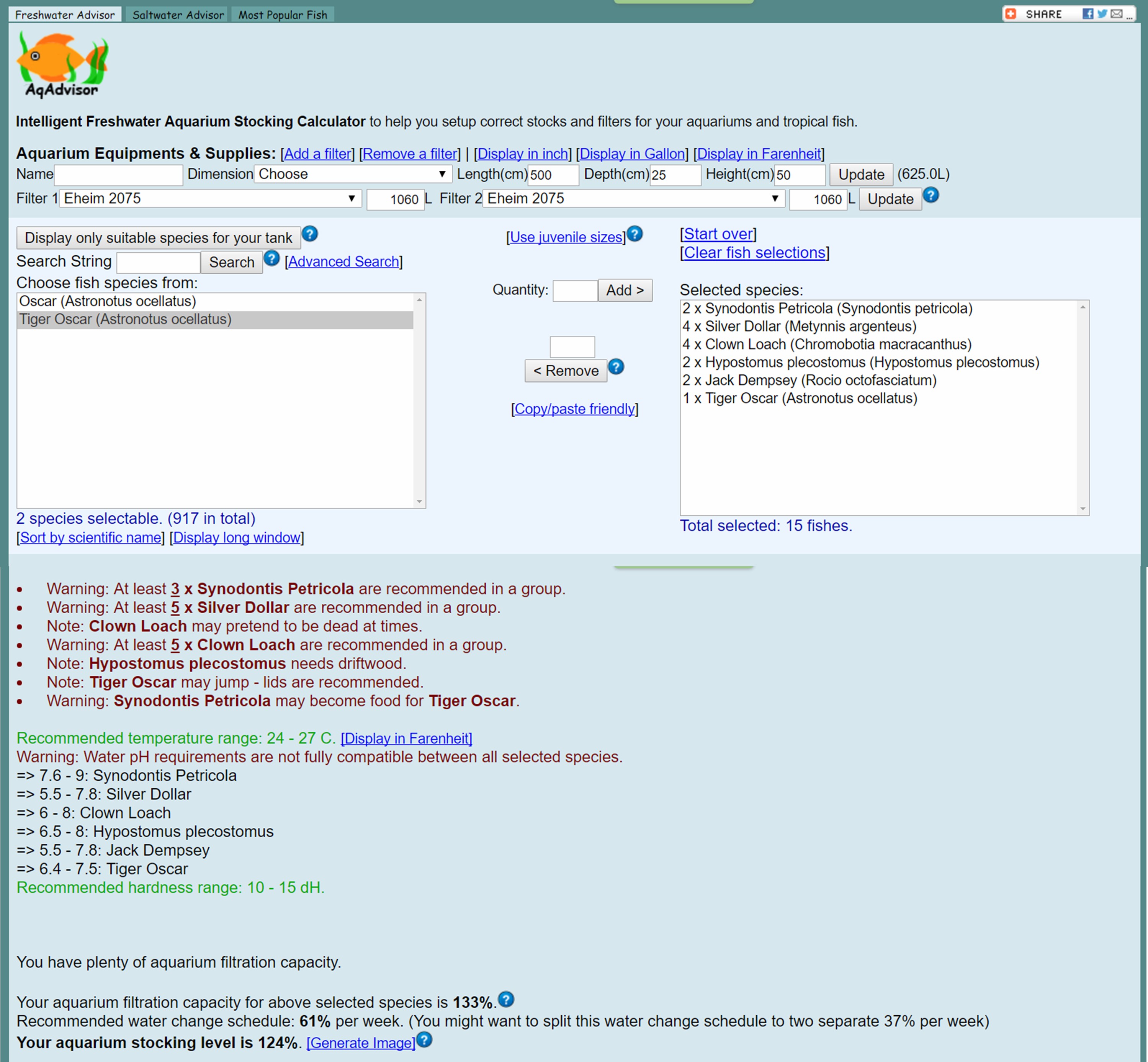Click the Search button
The width and height of the screenshot is (1148, 1062).
click(232, 263)
